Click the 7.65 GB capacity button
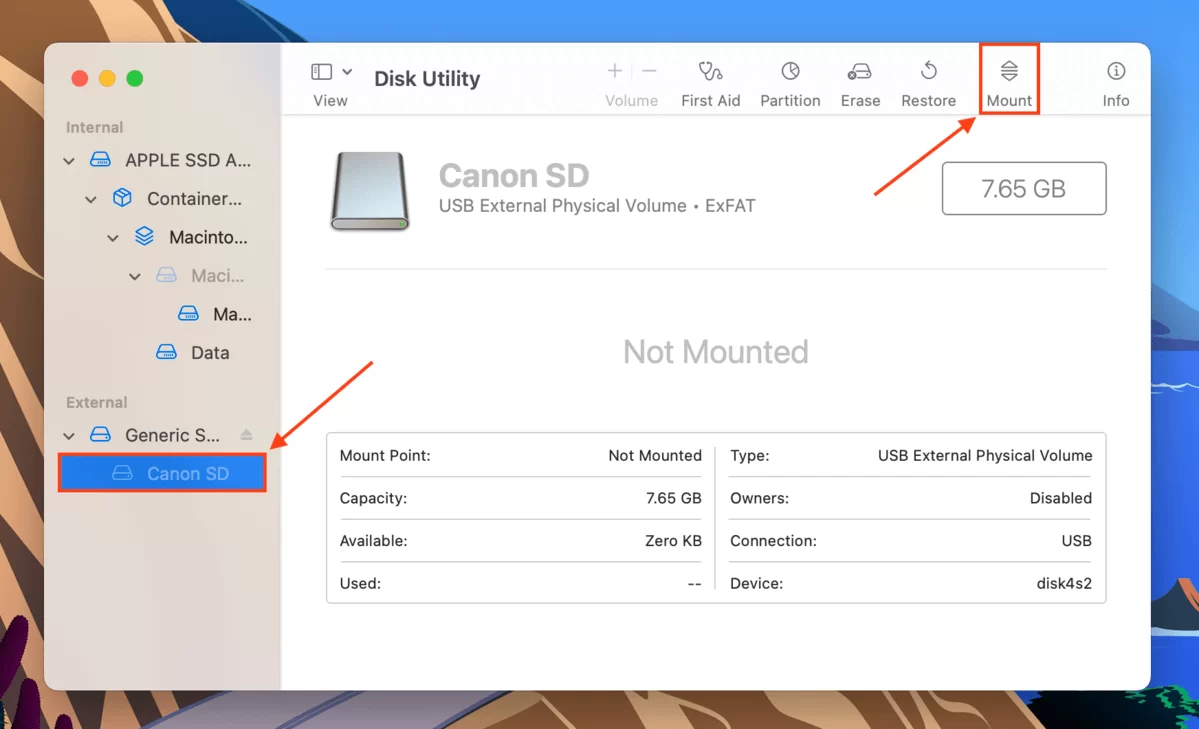Screen dimensions: 1199x729 point(1023,188)
